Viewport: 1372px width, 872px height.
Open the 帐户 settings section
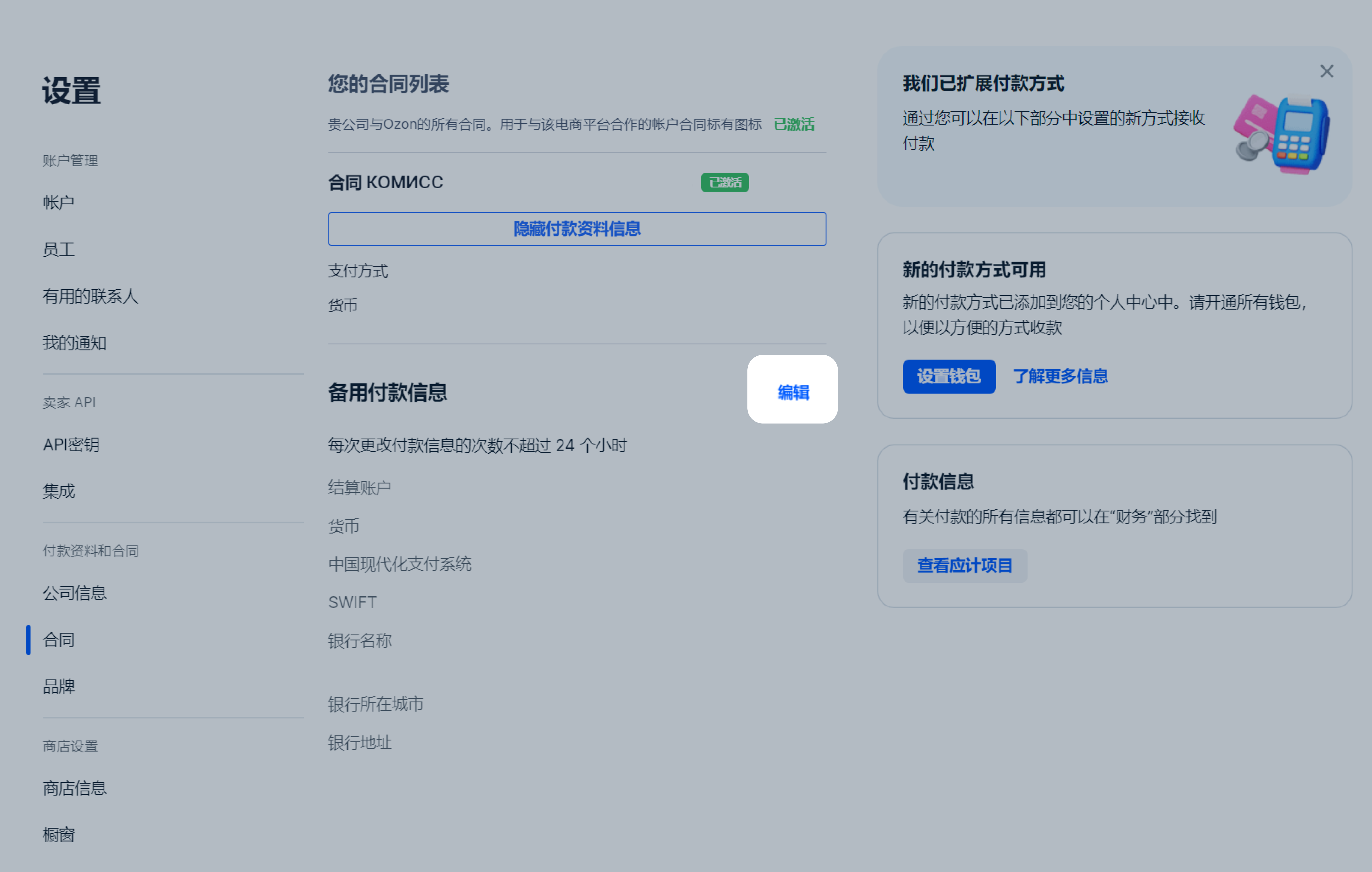tap(59, 201)
